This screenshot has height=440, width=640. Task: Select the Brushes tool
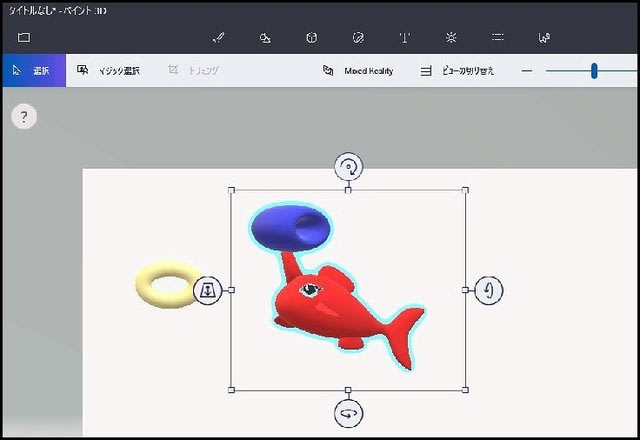point(219,38)
